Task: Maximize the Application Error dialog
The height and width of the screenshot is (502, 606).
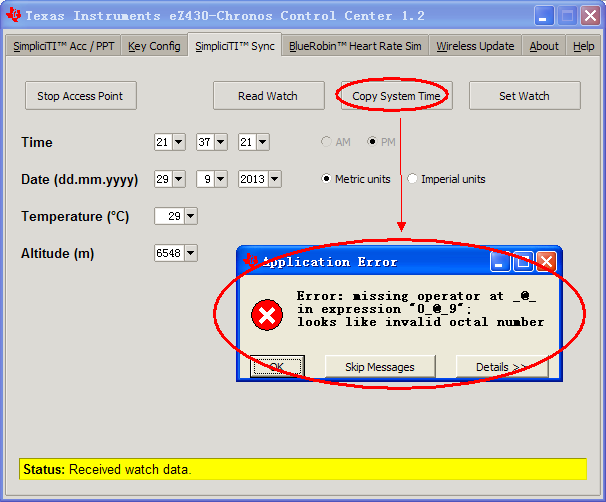Action: [x=523, y=262]
